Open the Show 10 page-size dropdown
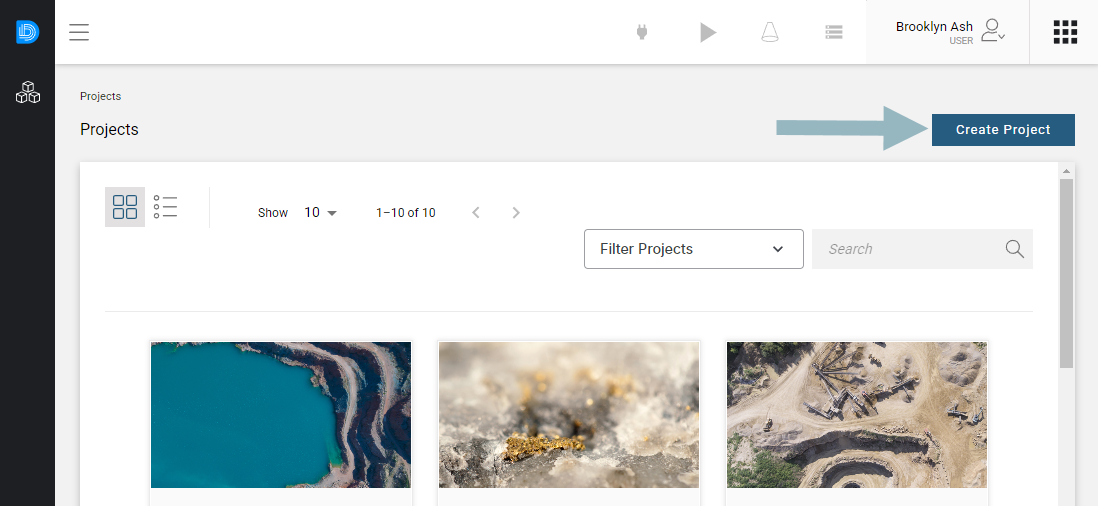Image resolution: width=1098 pixels, height=506 pixels. click(321, 213)
